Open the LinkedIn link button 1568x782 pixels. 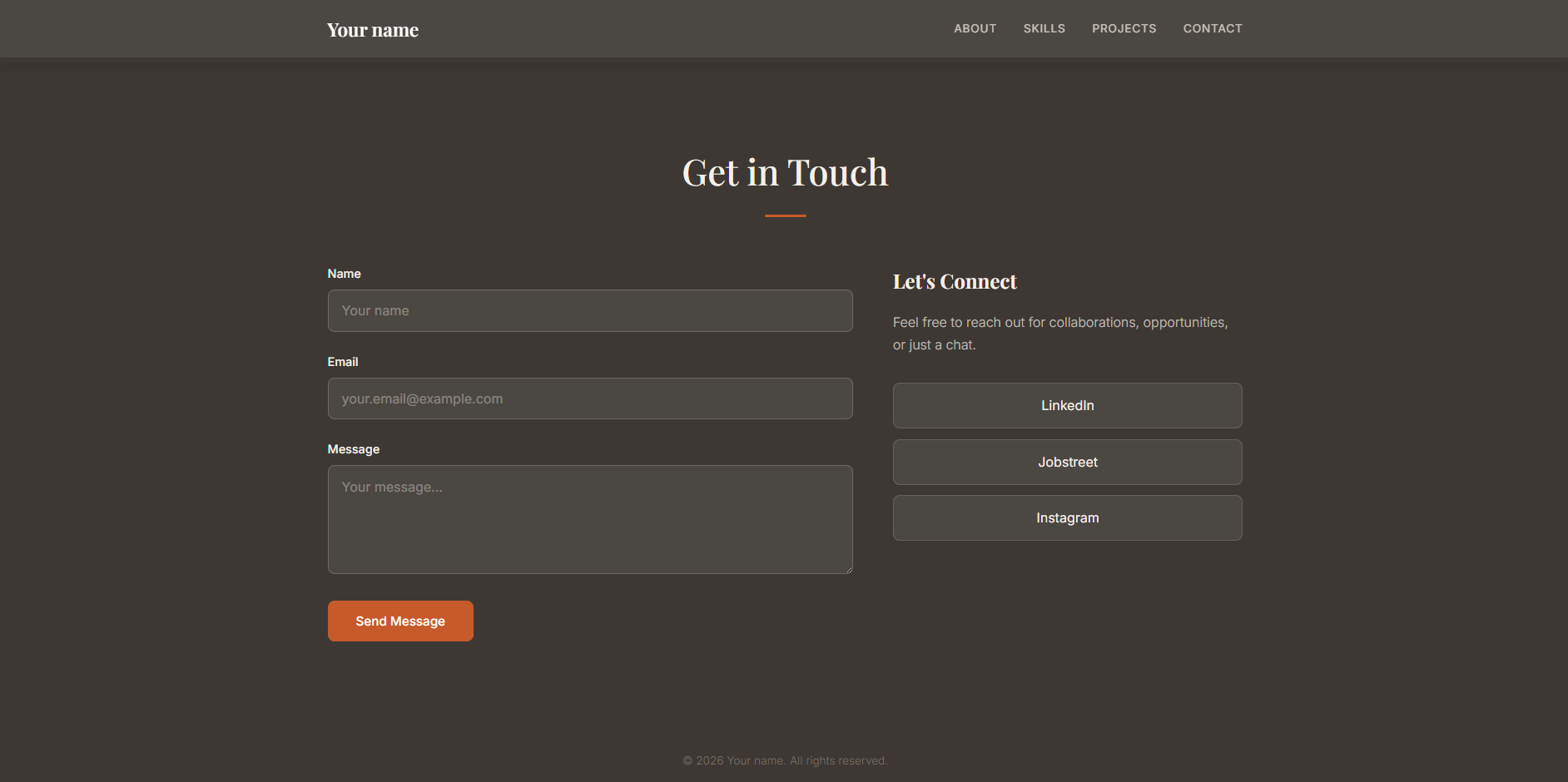[x=1067, y=405]
